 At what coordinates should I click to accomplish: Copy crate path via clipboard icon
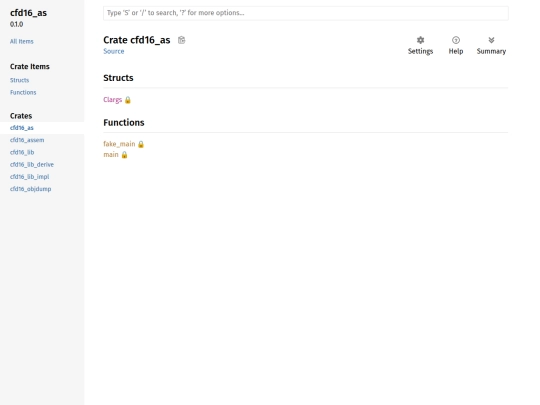pos(181,40)
